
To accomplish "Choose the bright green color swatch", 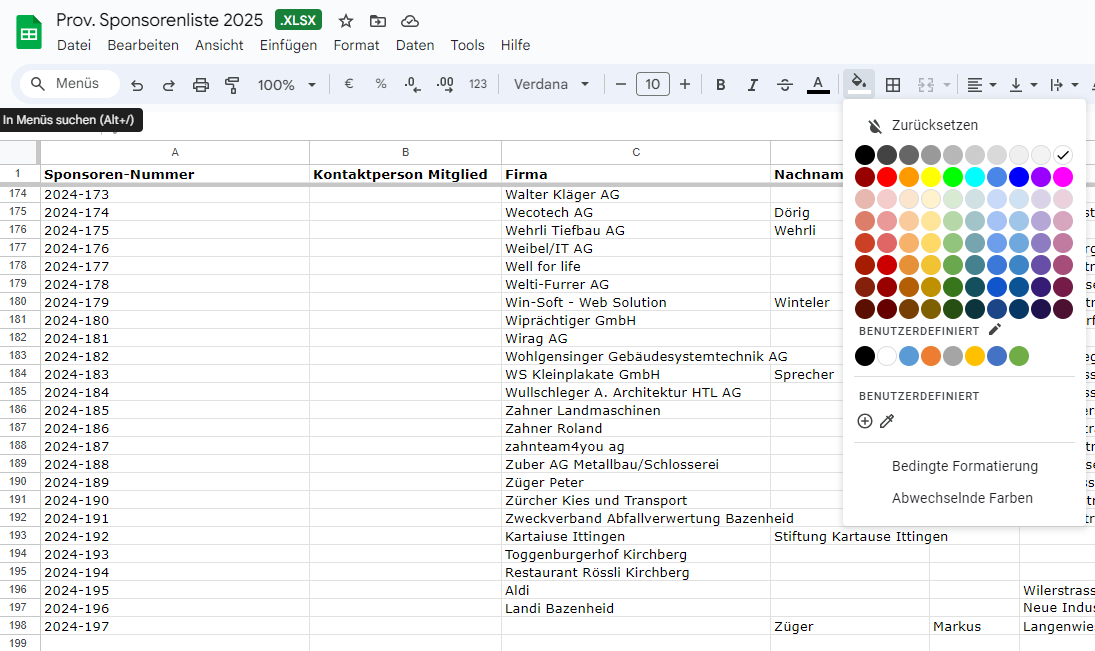I will (x=953, y=177).
